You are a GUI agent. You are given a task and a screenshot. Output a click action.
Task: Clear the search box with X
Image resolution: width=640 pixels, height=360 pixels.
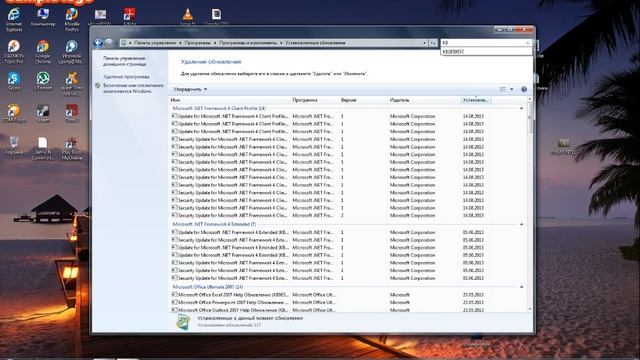click(x=527, y=43)
